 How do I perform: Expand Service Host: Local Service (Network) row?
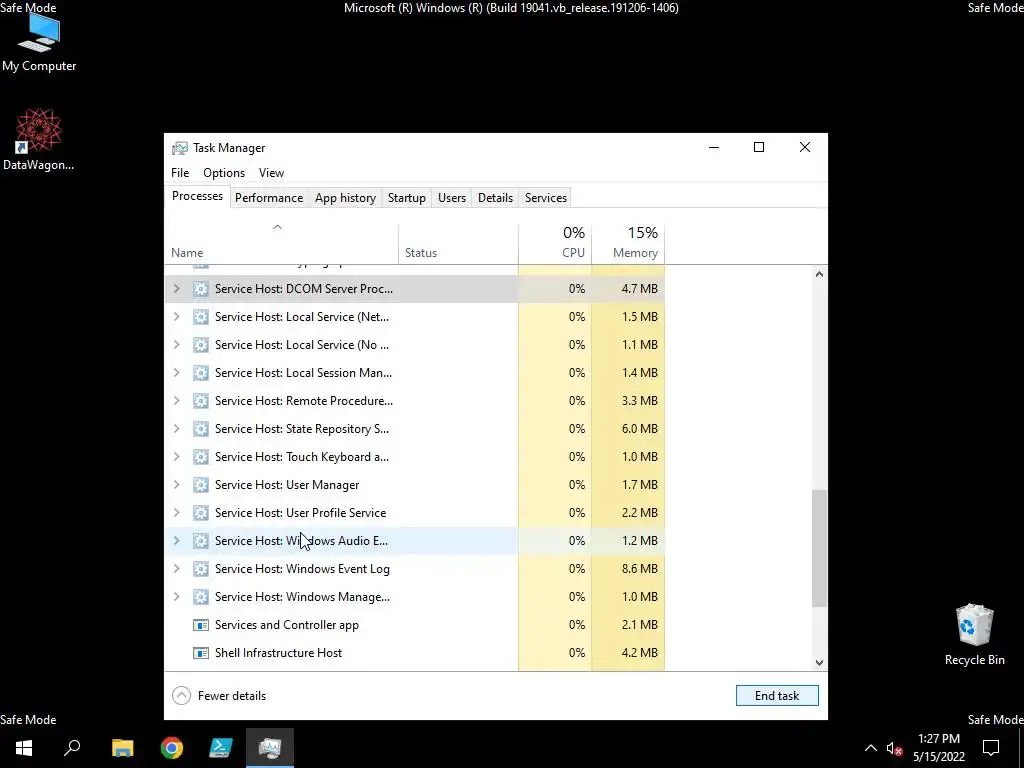(176, 317)
